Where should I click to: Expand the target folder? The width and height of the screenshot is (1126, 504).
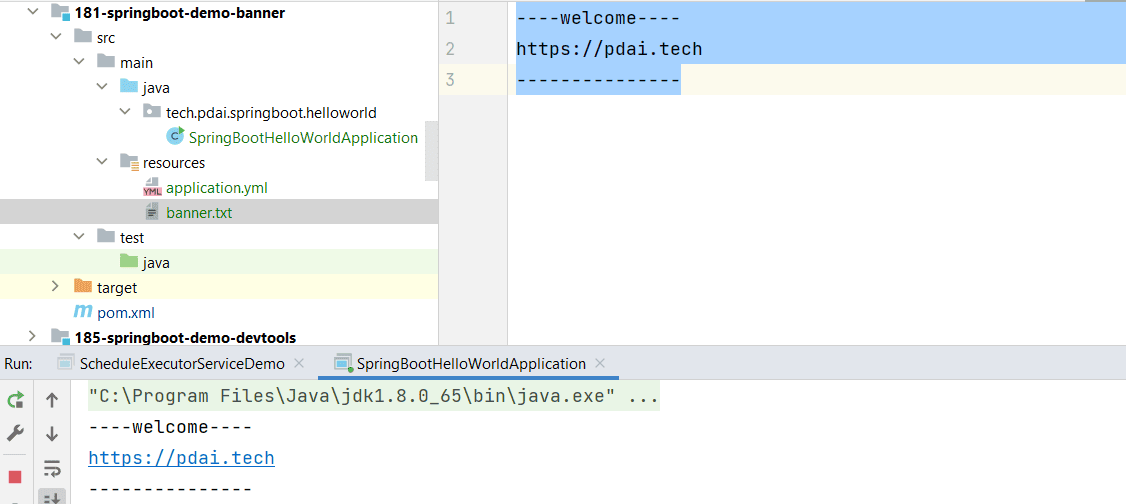pyautogui.click(x=56, y=288)
